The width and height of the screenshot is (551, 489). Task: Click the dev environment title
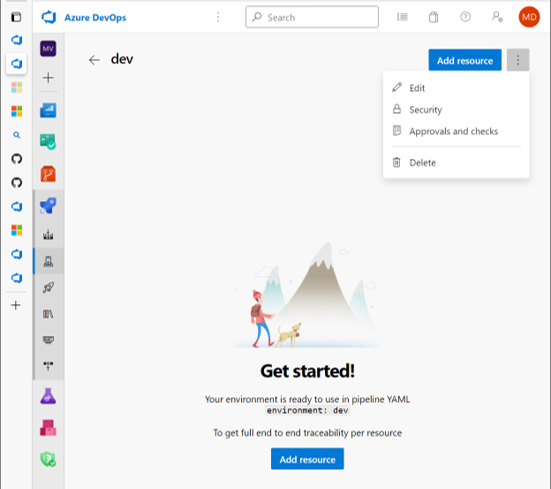(x=122, y=59)
